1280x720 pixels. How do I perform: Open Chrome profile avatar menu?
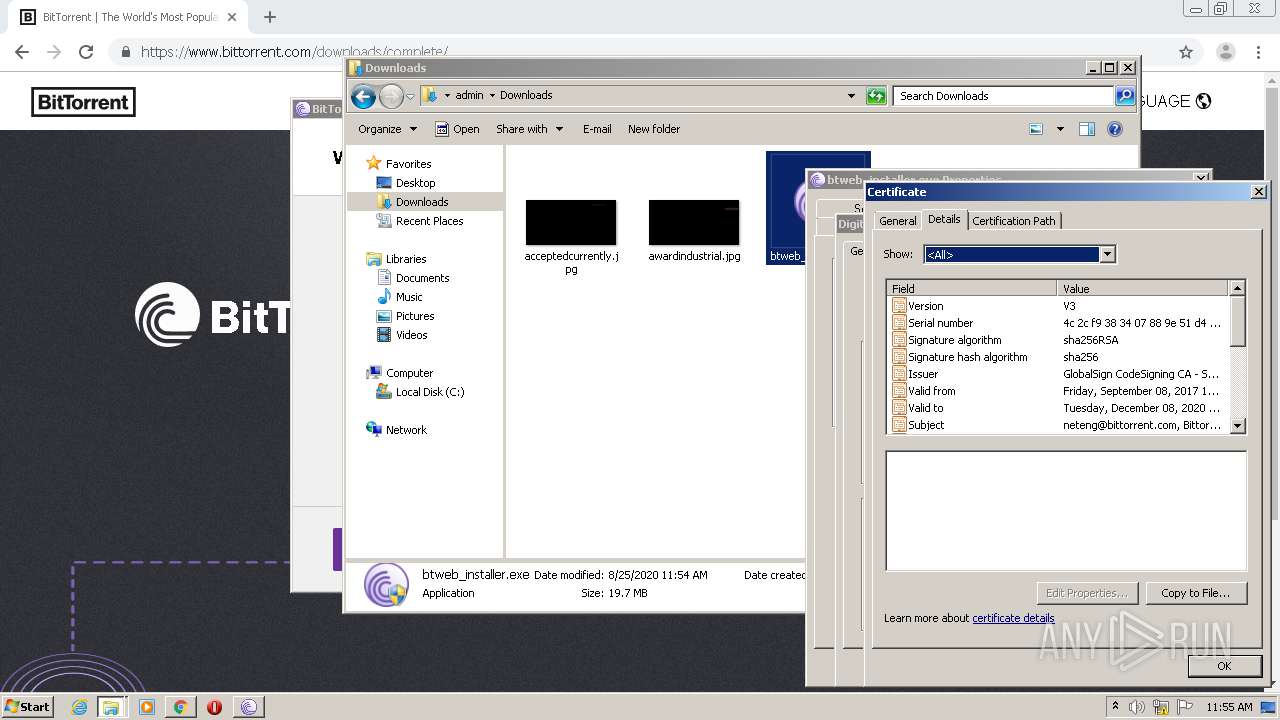click(1225, 52)
